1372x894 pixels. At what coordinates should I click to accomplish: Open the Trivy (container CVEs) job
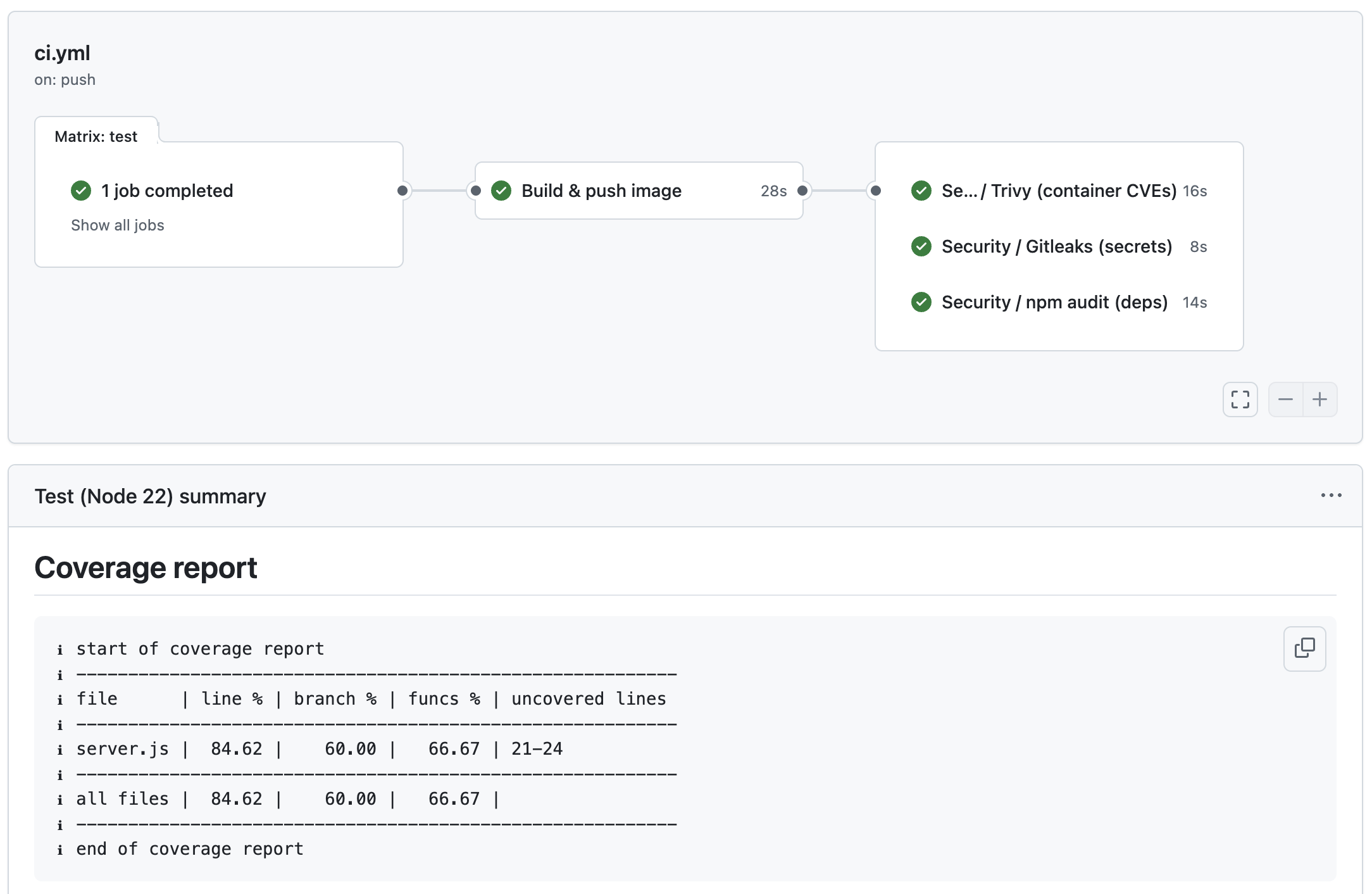coord(1059,191)
